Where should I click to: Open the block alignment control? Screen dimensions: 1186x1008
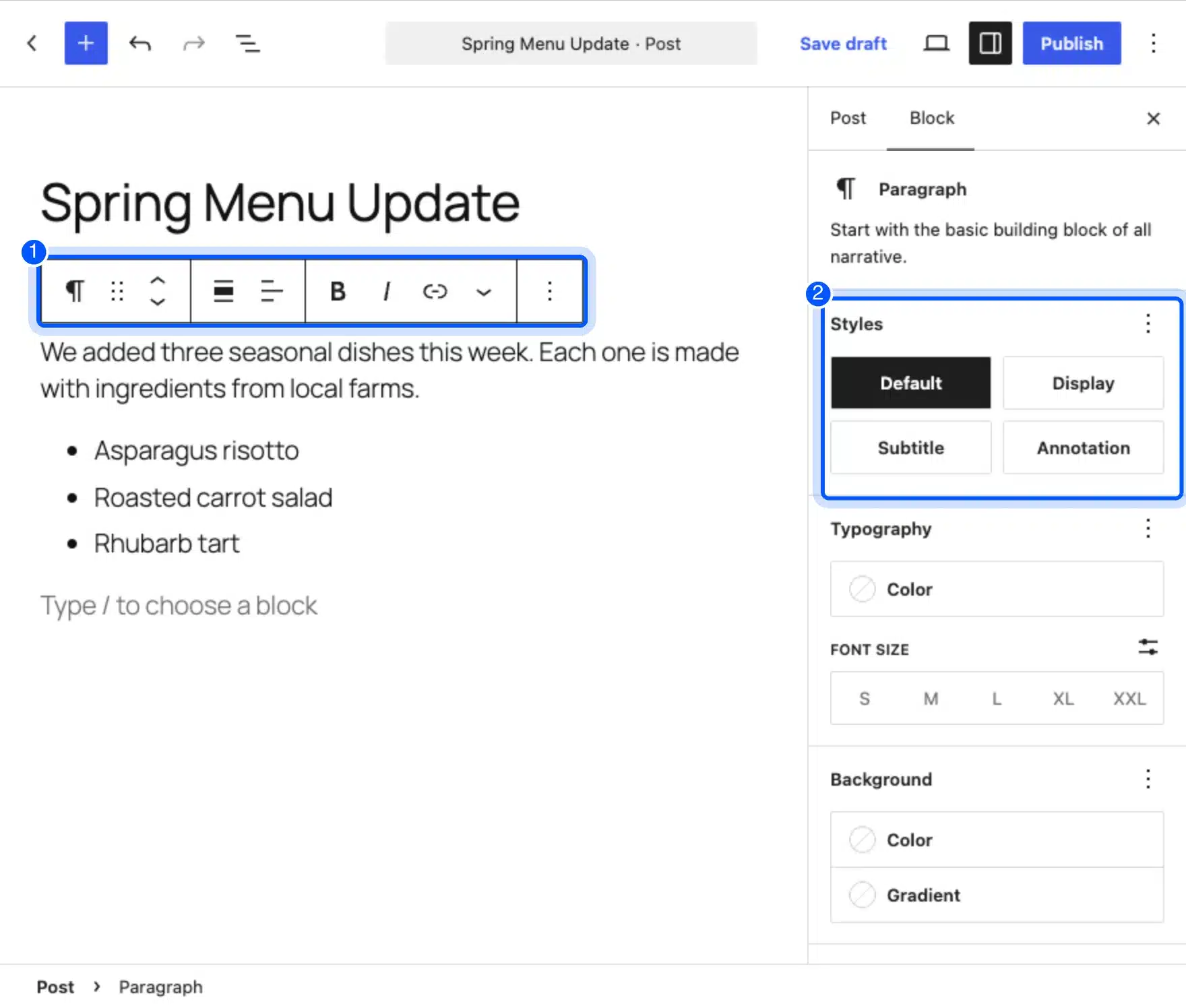click(223, 291)
